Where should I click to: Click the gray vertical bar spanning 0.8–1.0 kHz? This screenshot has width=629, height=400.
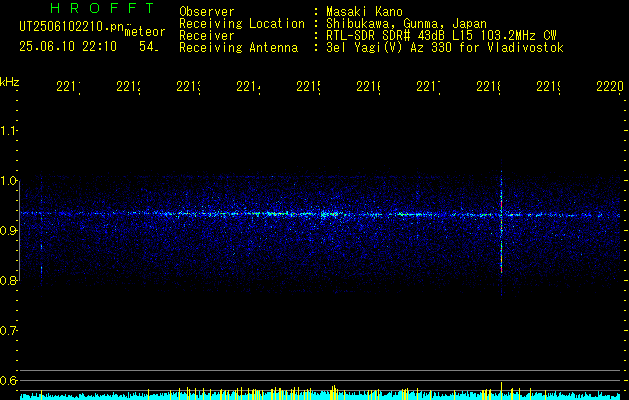[19, 231]
